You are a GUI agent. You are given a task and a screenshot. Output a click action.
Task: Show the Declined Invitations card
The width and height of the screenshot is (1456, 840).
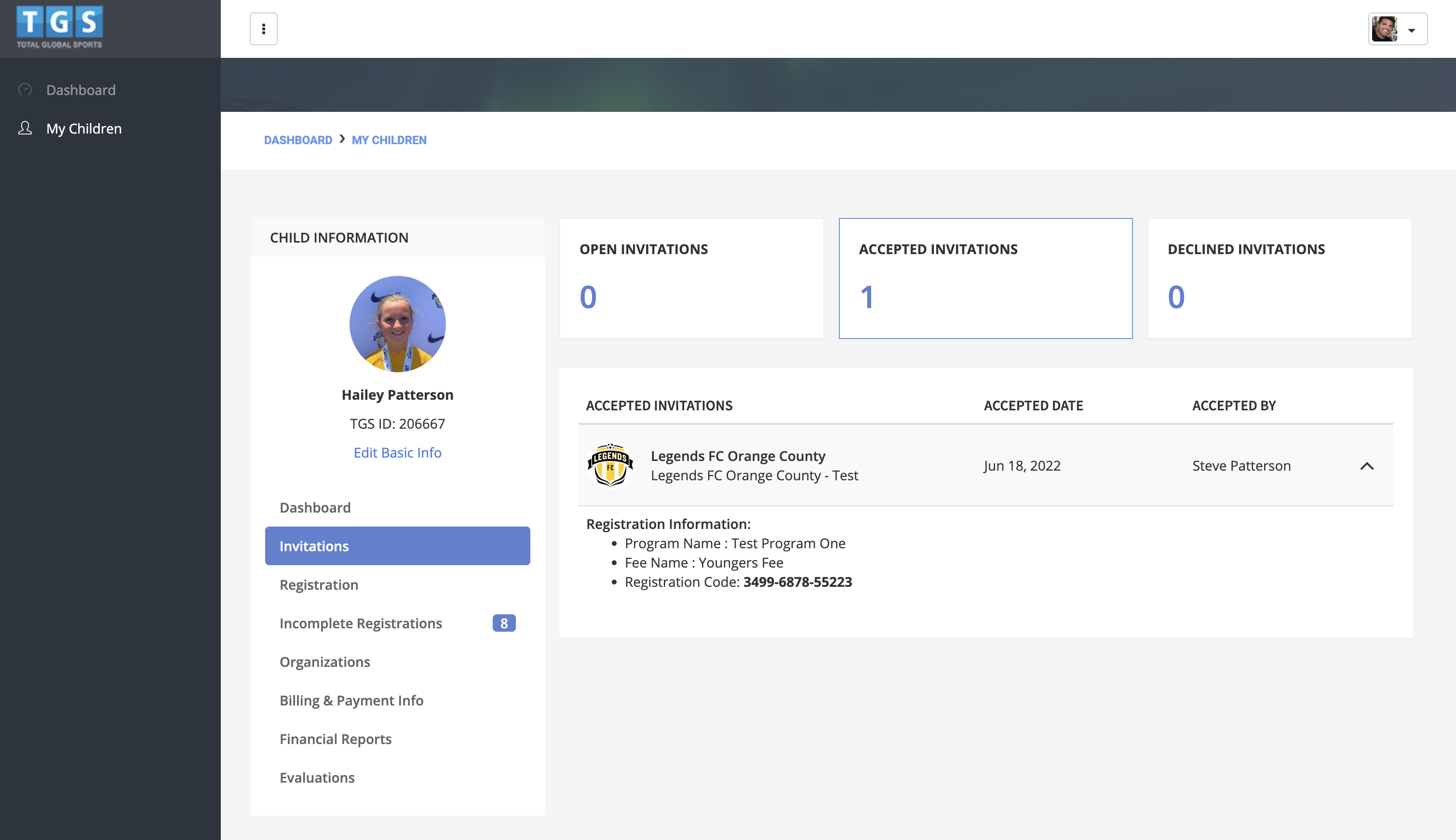(x=1279, y=278)
